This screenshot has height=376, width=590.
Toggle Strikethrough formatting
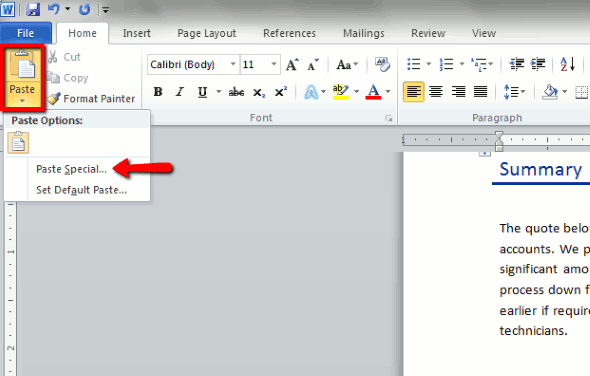(x=236, y=92)
